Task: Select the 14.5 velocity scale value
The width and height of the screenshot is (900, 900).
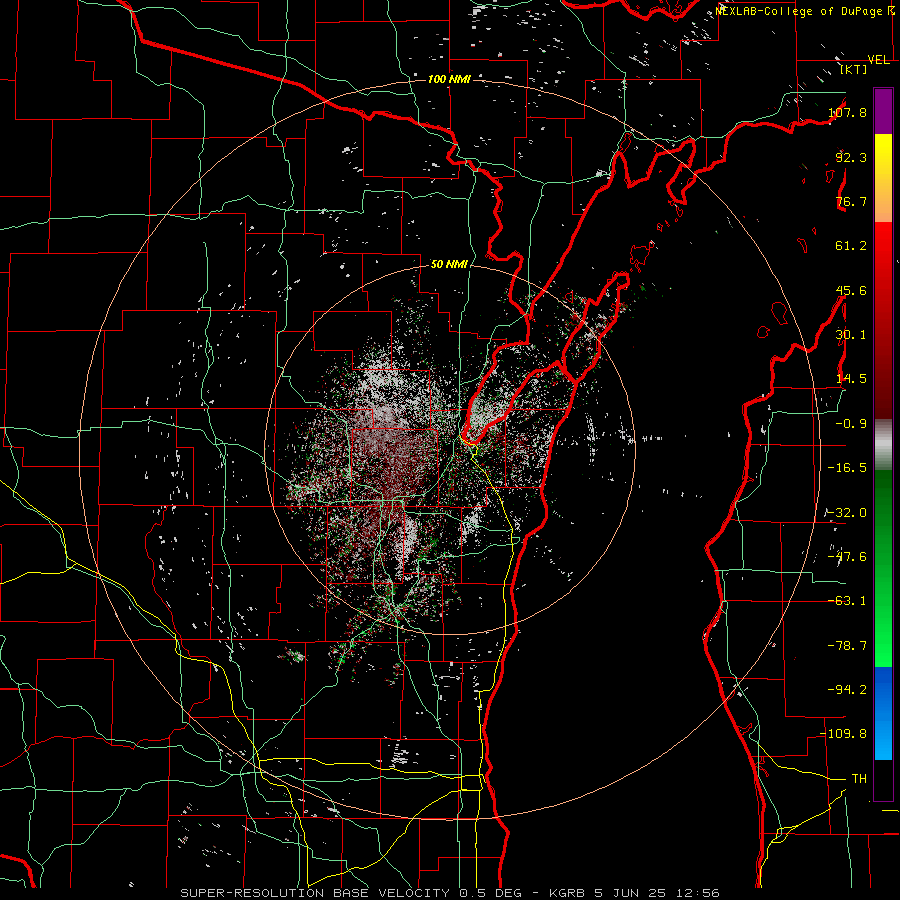Action: [851, 379]
